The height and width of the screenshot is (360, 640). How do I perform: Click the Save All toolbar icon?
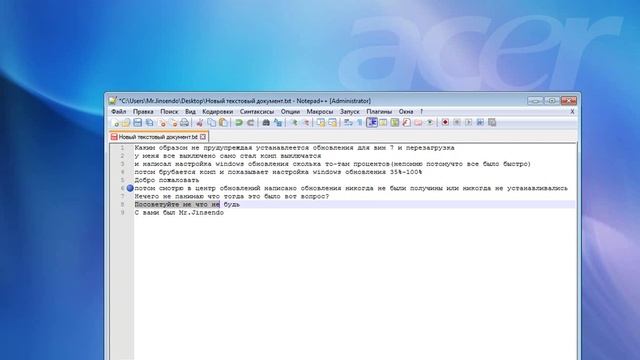coord(150,122)
